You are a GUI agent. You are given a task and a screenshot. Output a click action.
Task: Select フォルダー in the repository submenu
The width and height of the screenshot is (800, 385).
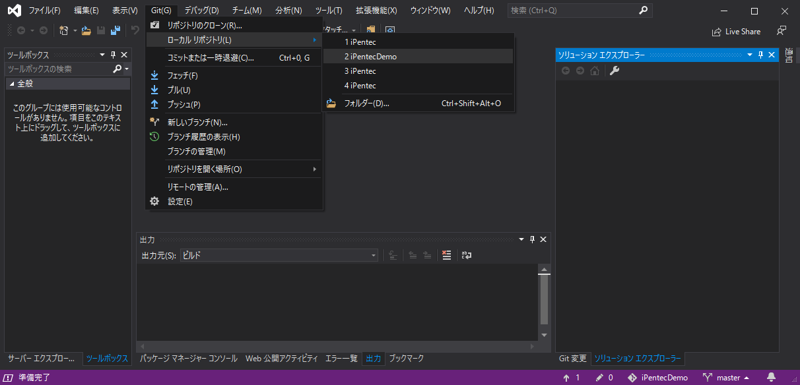coord(418,104)
